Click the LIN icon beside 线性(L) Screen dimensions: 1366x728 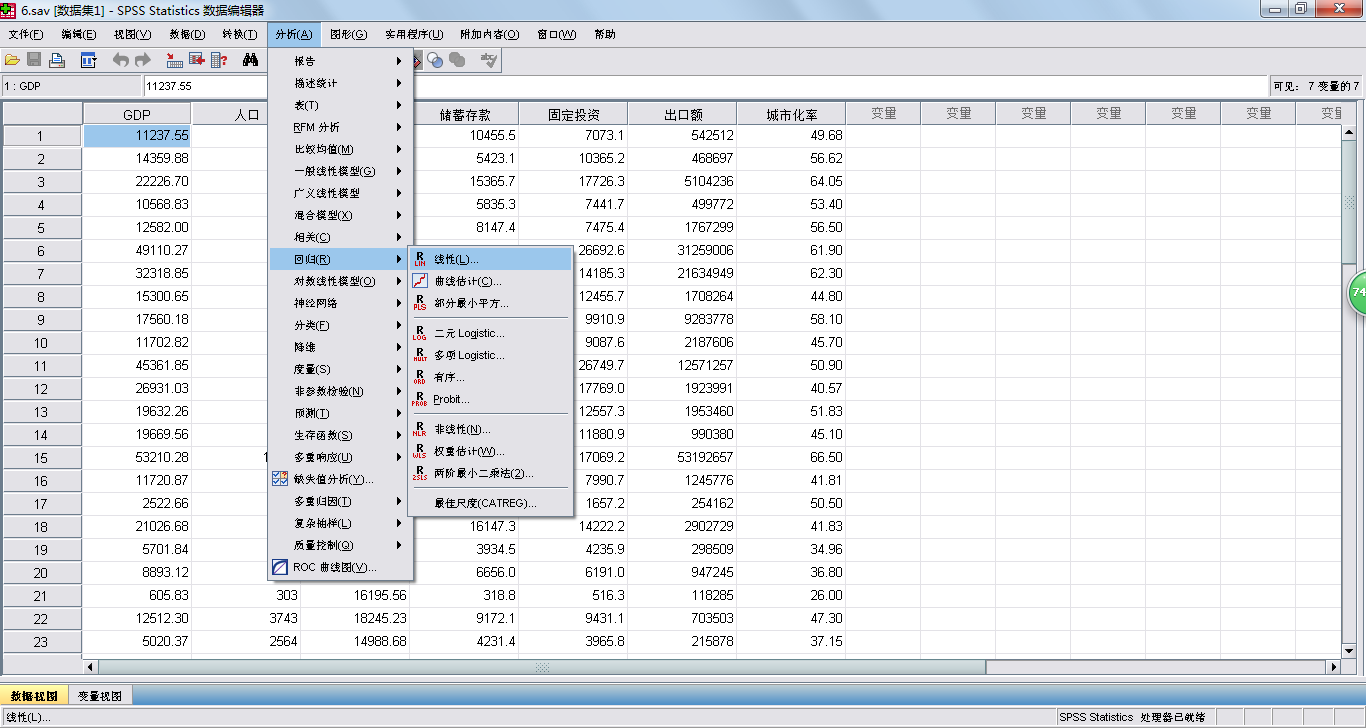[420, 259]
